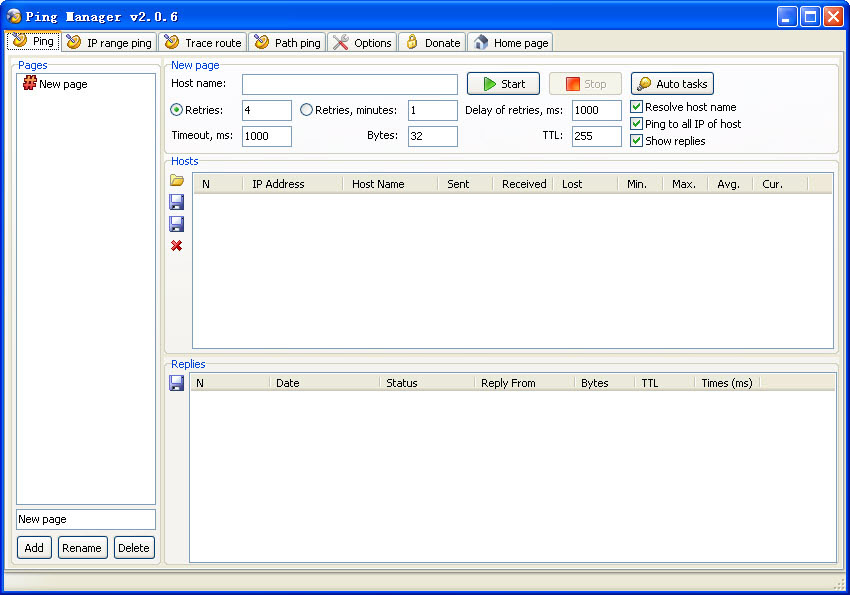The width and height of the screenshot is (850, 595).
Task: Click the upper save icon beside Hosts table
Action: (177, 202)
